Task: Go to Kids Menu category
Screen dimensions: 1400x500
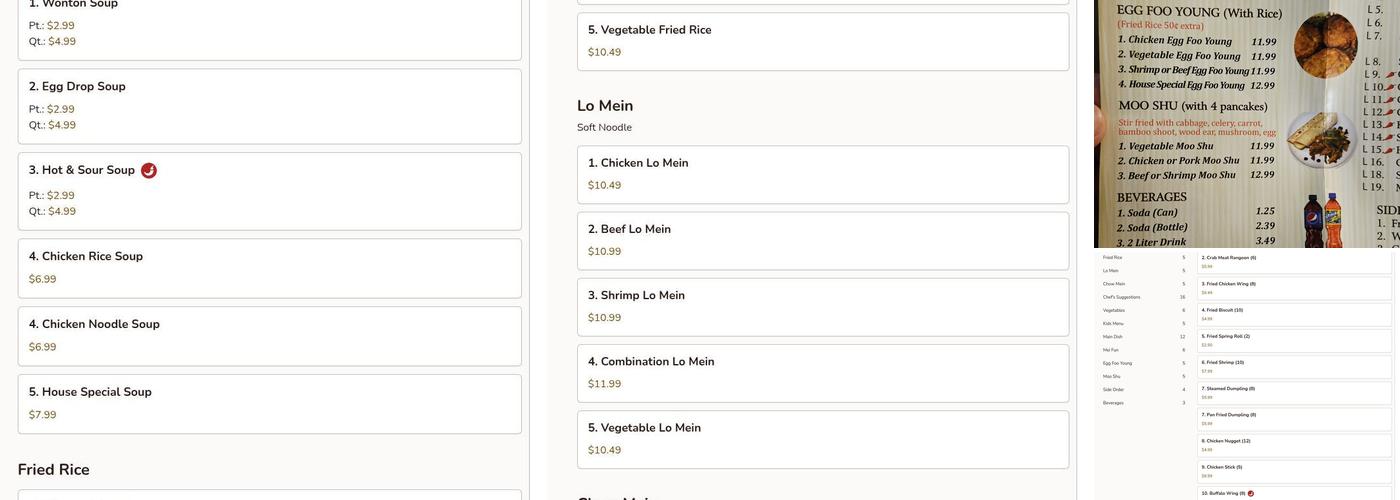Action: click(1113, 323)
